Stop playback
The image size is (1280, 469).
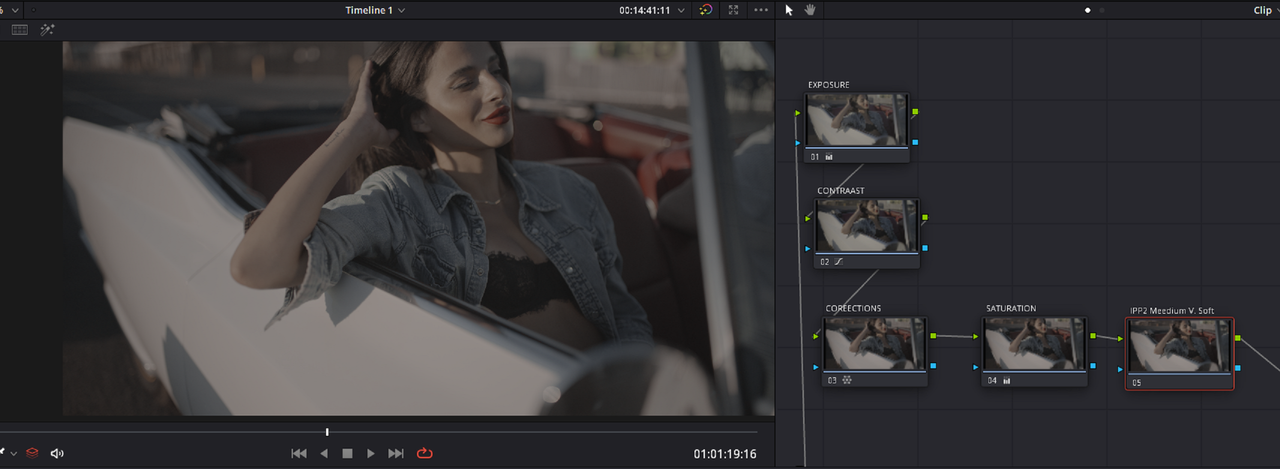click(x=347, y=453)
